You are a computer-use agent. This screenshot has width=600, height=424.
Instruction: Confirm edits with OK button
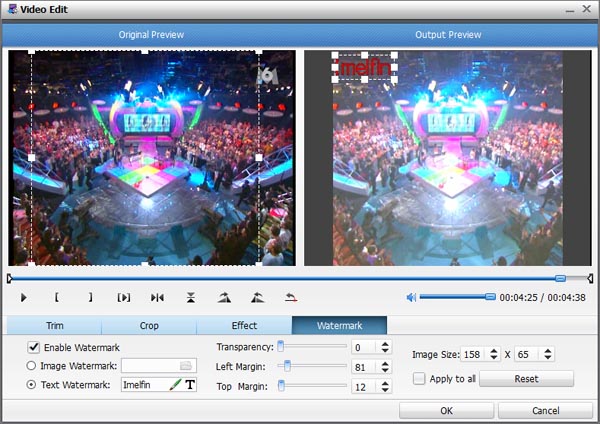[446, 411]
